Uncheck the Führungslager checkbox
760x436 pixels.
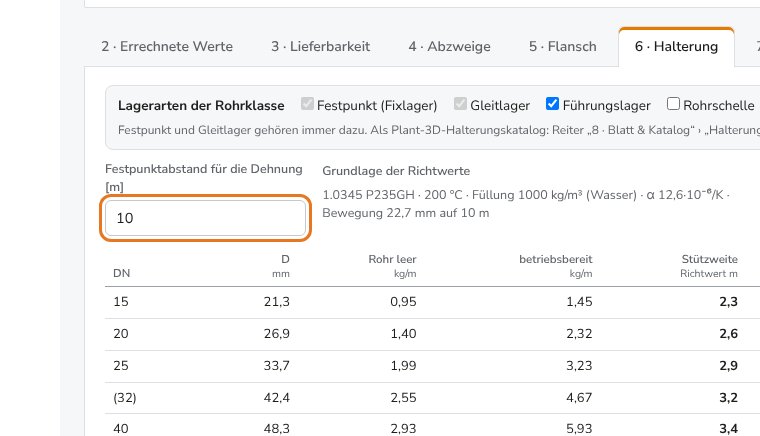coord(552,104)
